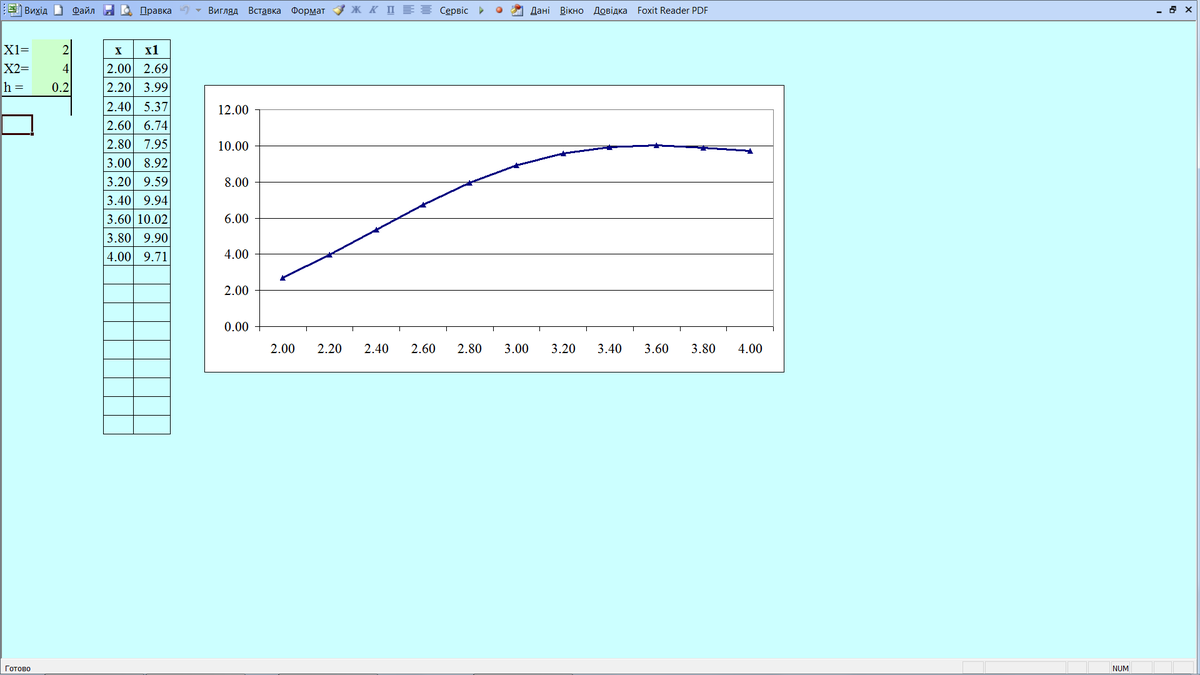The width and height of the screenshot is (1200, 675).
Task: Select x column cell 3.00 in table
Action: pyautogui.click(x=118, y=162)
